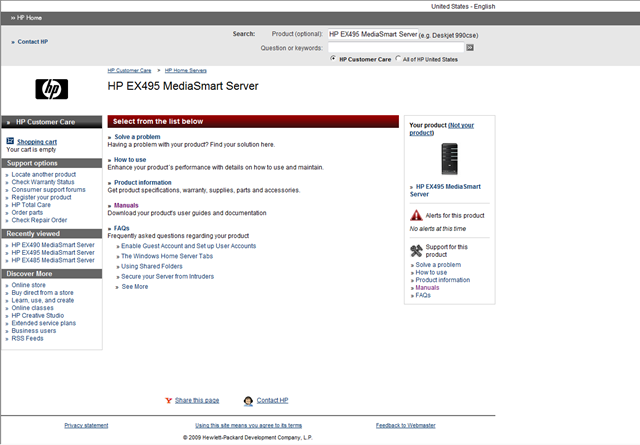Image resolution: width=640 pixels, height=445 pixels.
Task: Open Secure your Server from Intruders FAQ
Action: pyautogui.click(x=167, y=277)
